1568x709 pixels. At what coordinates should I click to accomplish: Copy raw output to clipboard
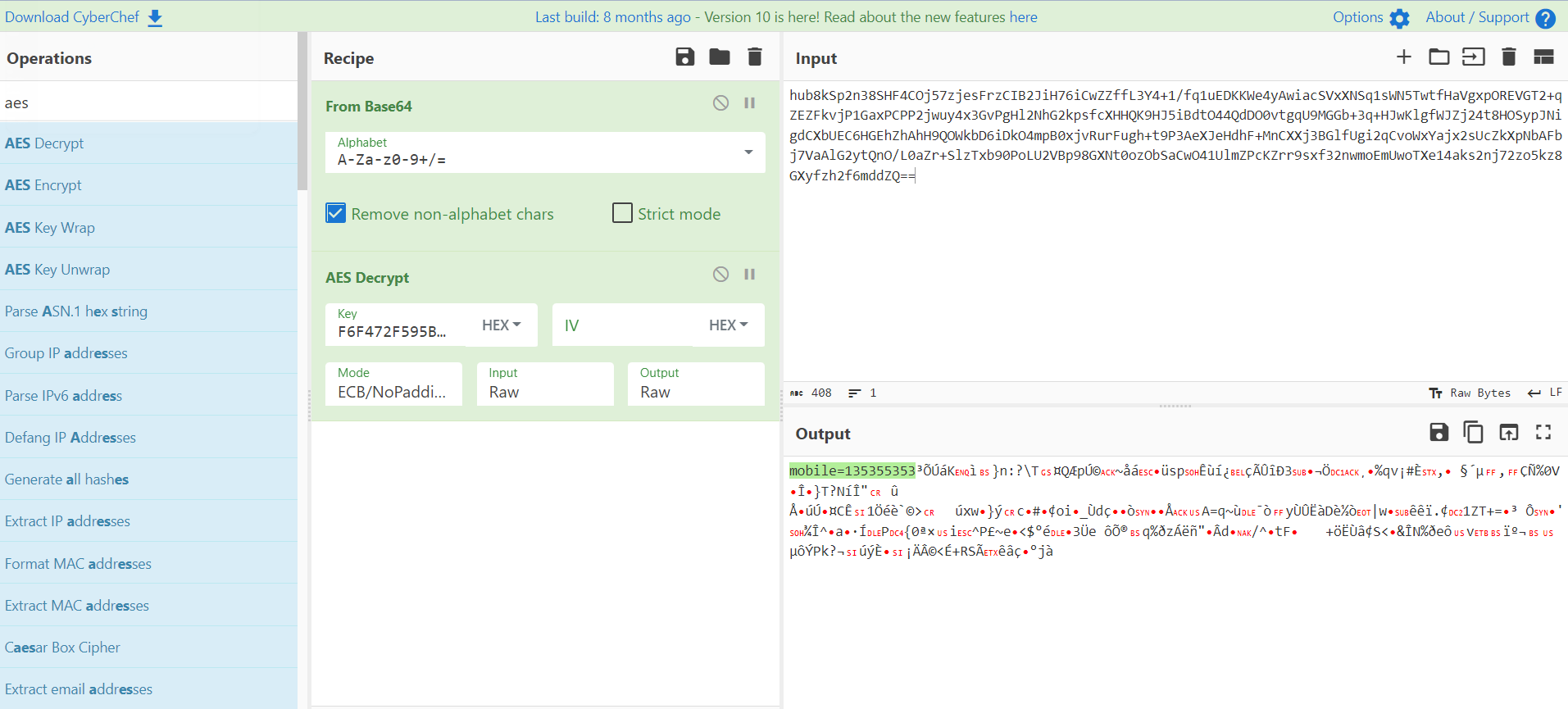click(1473, 432)
